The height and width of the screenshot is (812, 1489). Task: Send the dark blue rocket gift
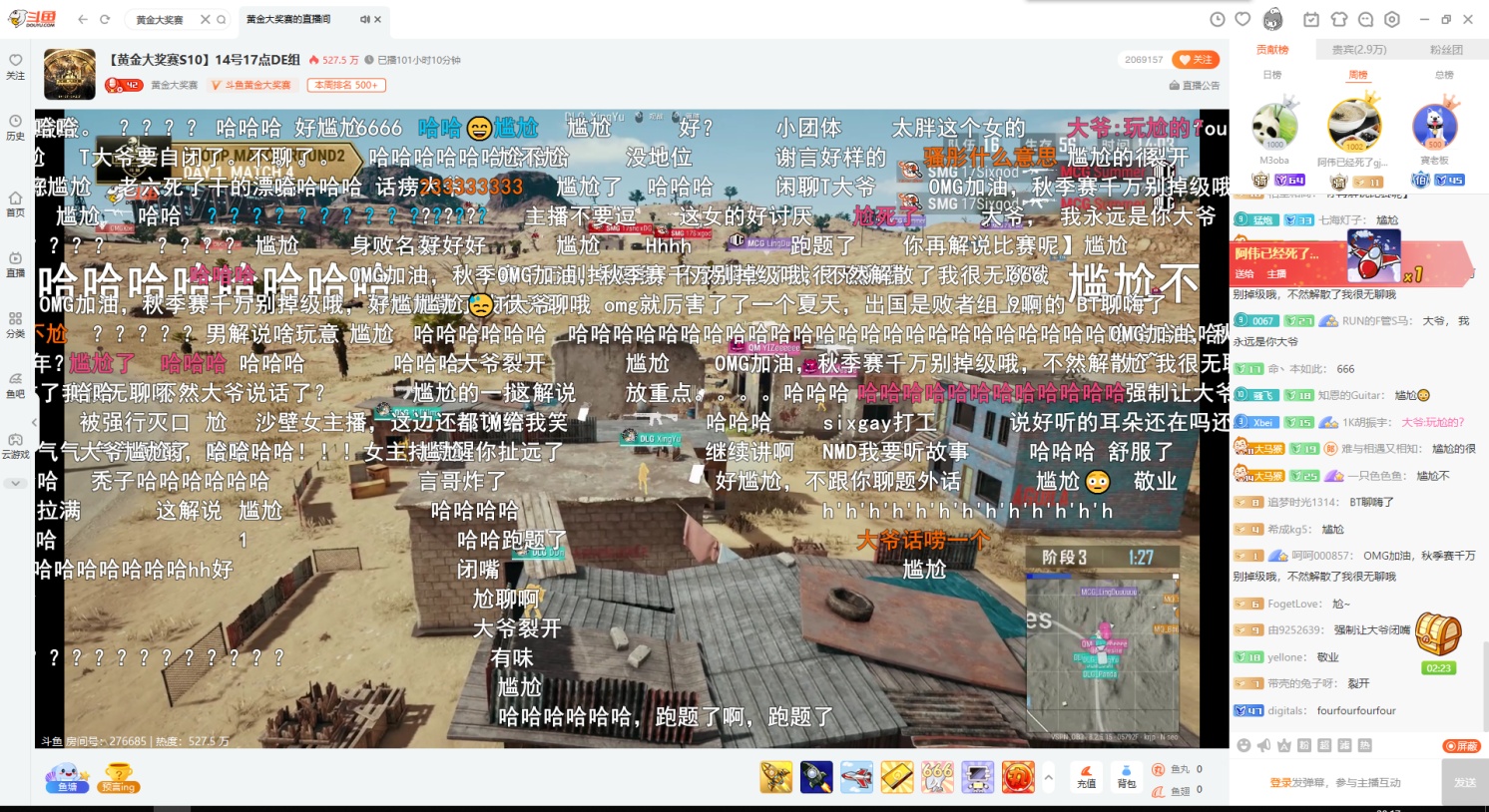(x=816, y=776)
